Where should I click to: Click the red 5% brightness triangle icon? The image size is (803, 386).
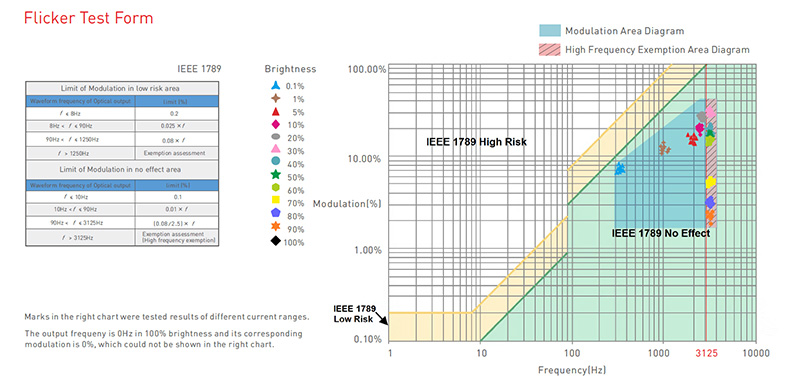(x=276, y=112)
